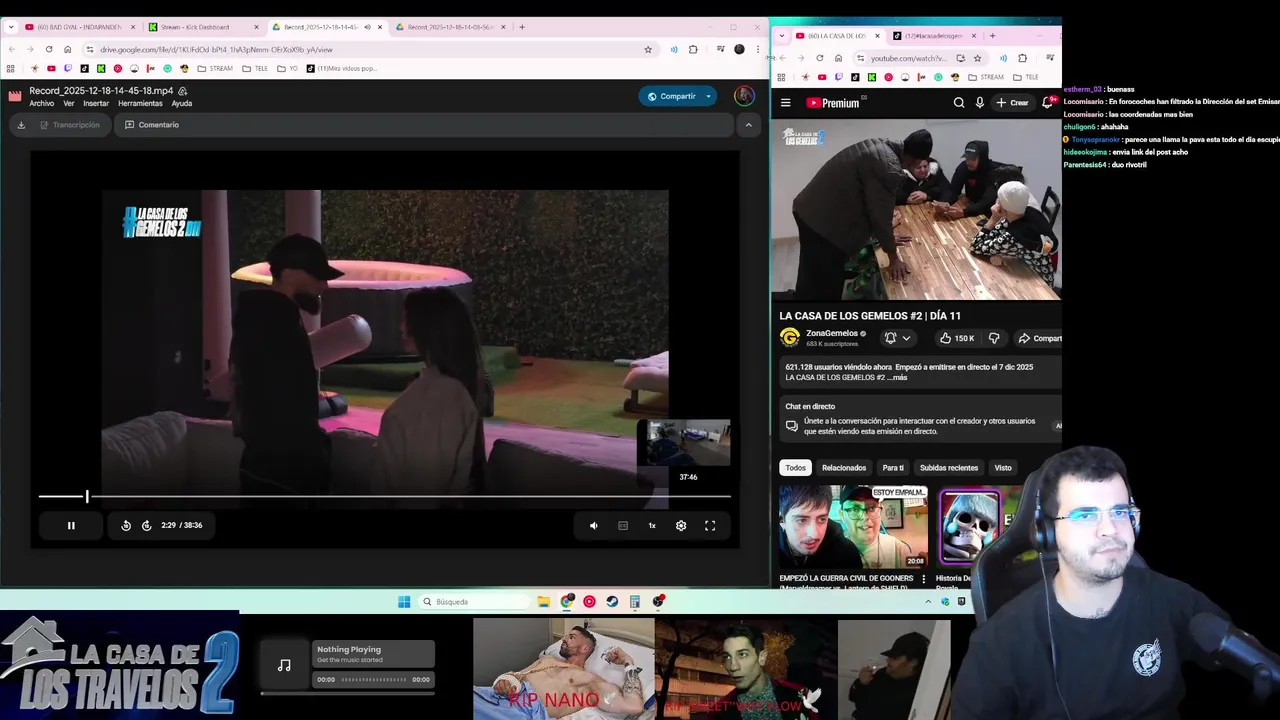Open File Explorer from taskbar
Screen dimensions: 1280x720
pyautogui.click(x=543, y=602)
